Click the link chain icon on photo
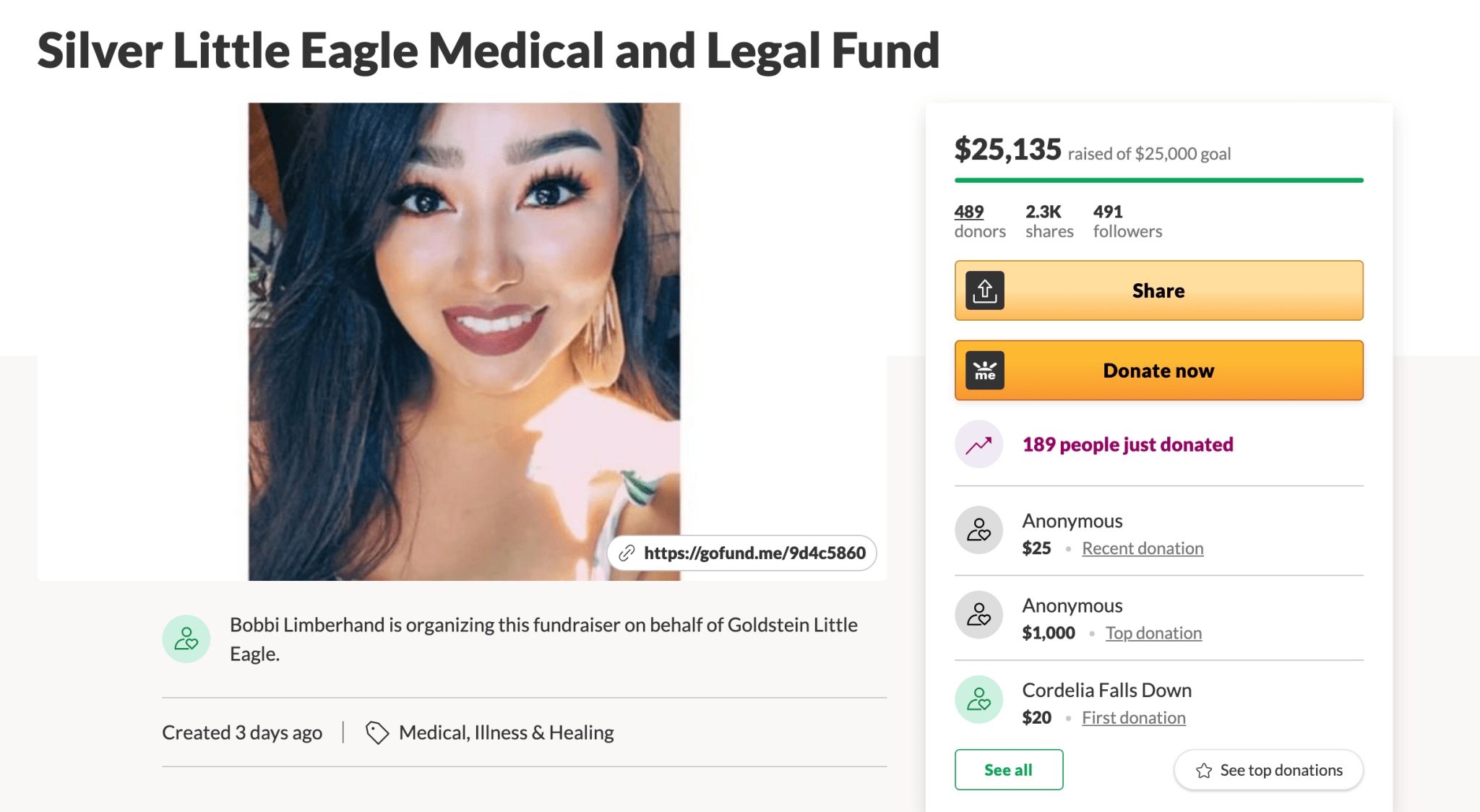 tap(627, 553)
